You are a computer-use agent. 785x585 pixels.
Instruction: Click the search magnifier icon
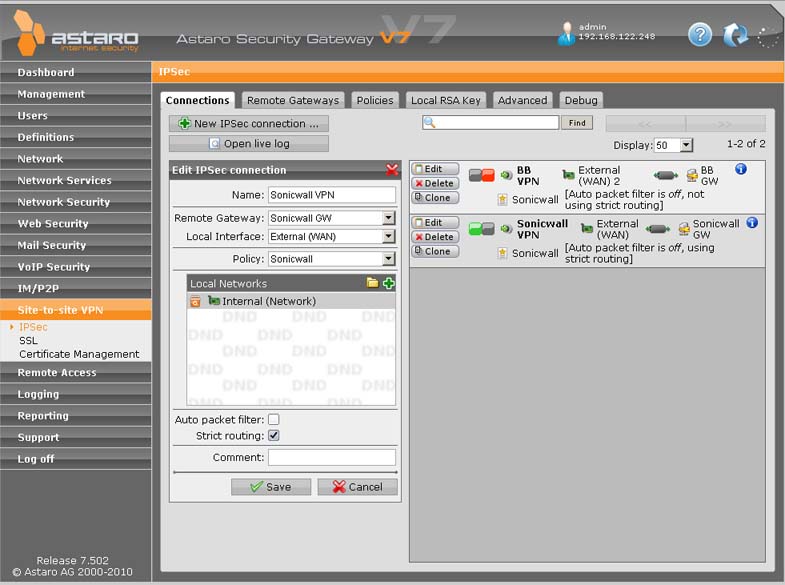click(429, 123)
